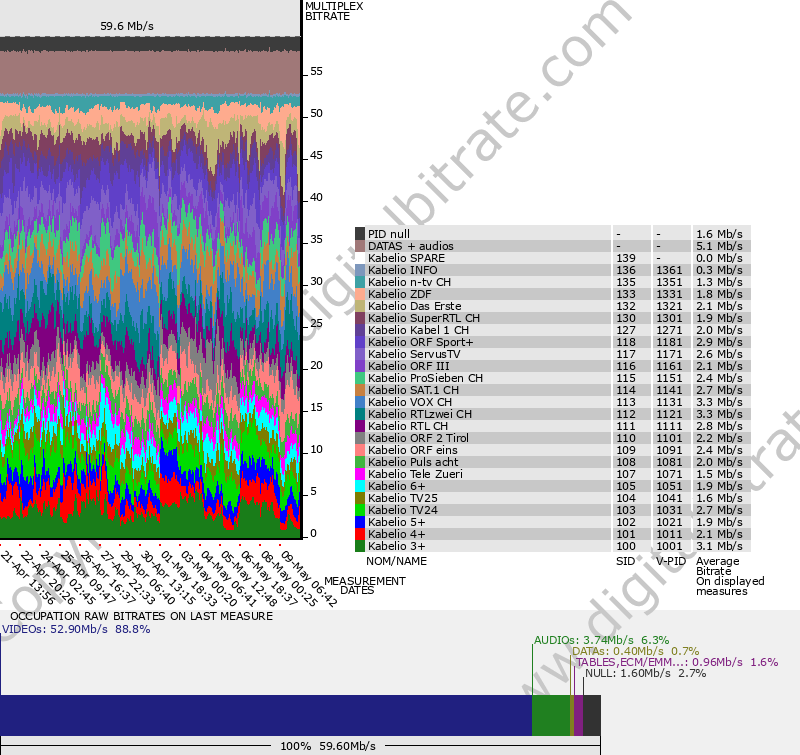Screen dimensions: 800x755
Task: Click the Kabelio 5+ blue legend swatch
Action: point(360,522)
